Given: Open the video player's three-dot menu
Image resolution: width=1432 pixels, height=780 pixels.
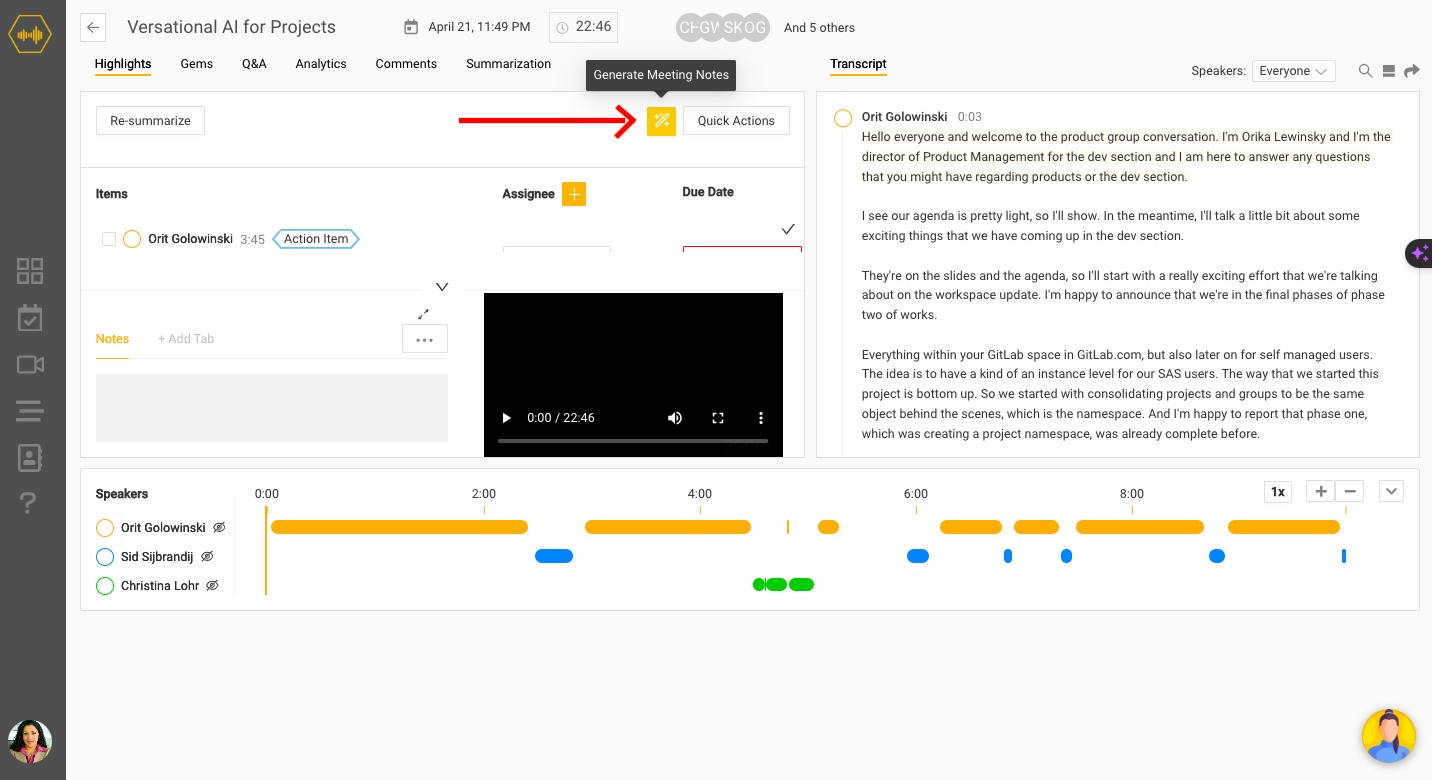Looking at the screenshot, I should [x=761, y=418].
